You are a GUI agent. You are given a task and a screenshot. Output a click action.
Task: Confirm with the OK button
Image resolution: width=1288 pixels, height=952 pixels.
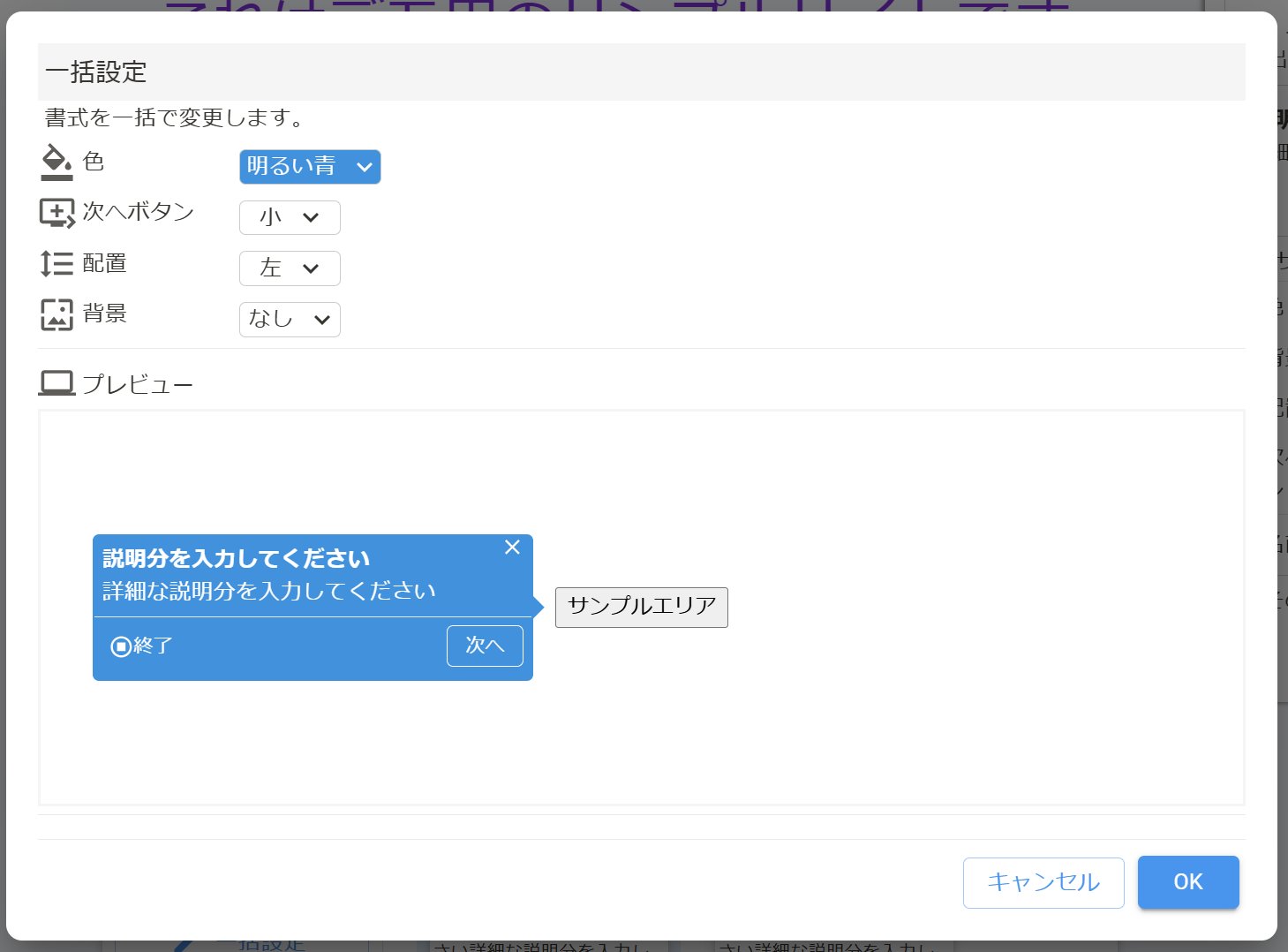(1188, 882)
